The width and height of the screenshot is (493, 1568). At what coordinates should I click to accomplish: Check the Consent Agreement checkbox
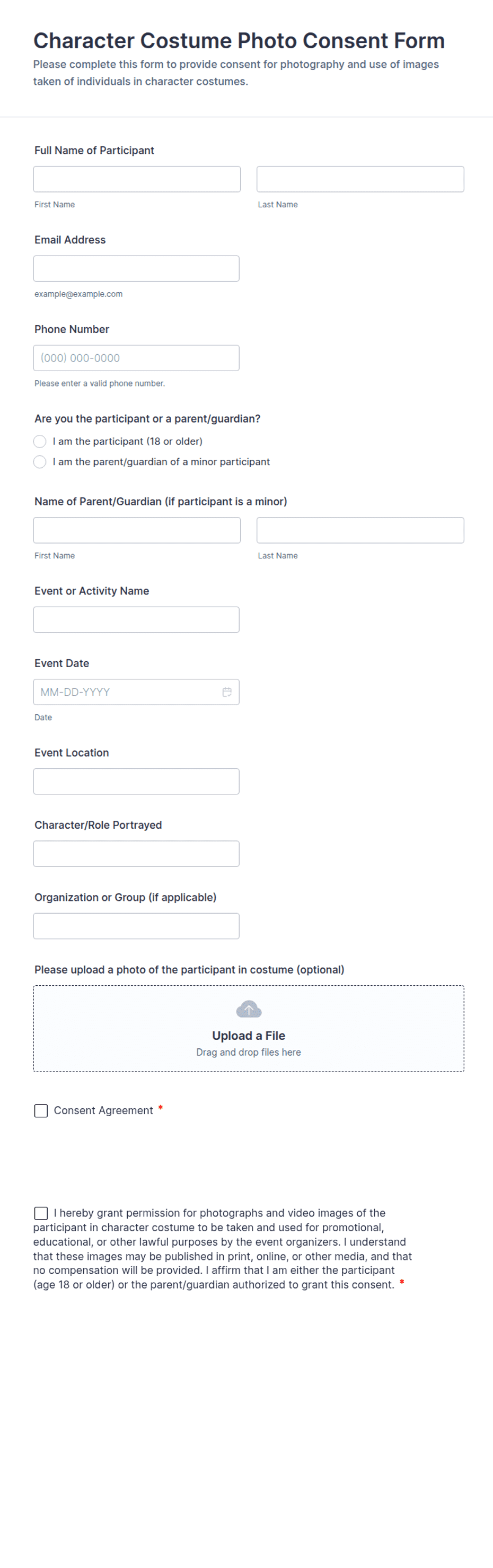[x=41, y=1111]
